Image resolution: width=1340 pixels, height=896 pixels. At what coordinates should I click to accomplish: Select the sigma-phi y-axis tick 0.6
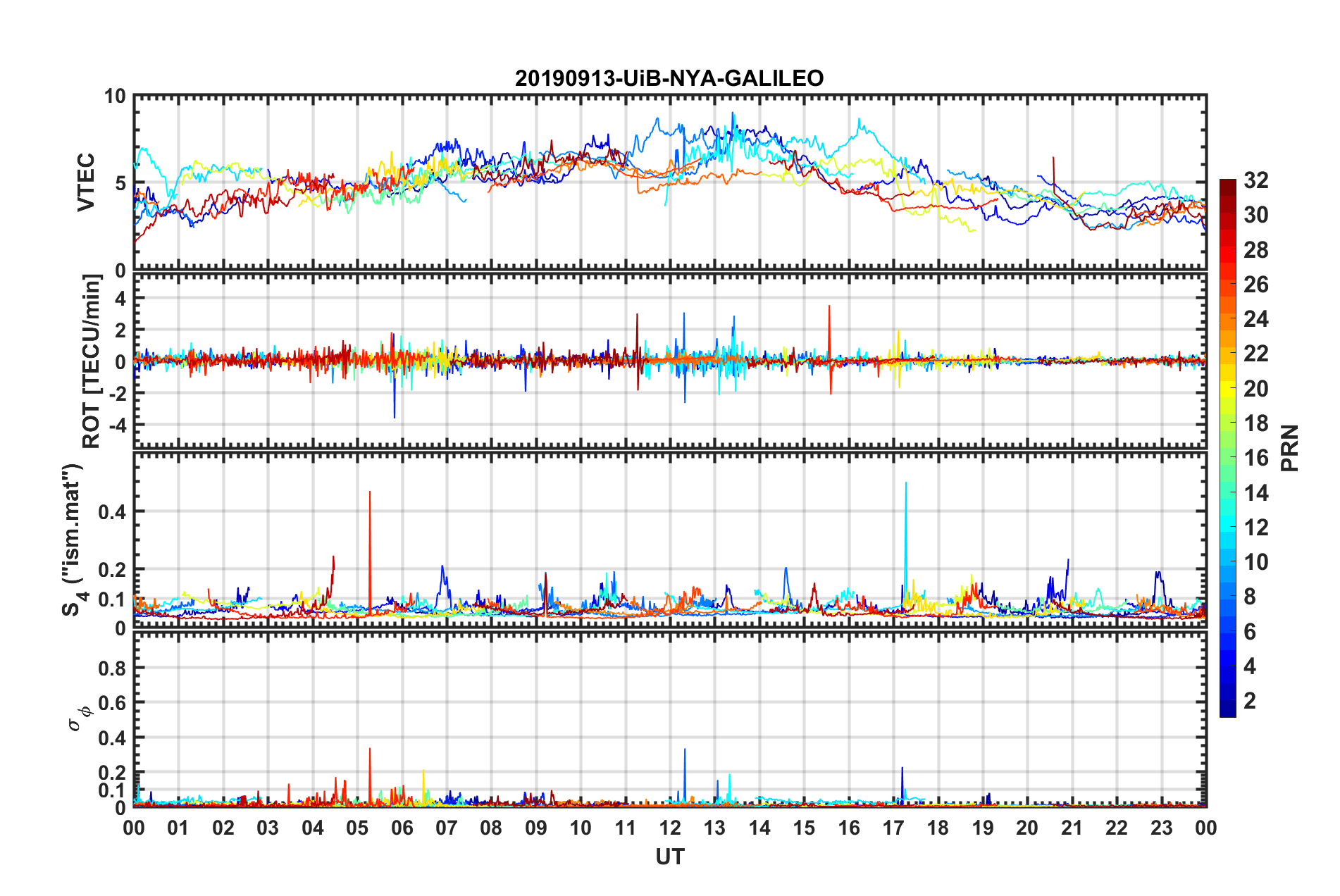[x=112, y=703]
